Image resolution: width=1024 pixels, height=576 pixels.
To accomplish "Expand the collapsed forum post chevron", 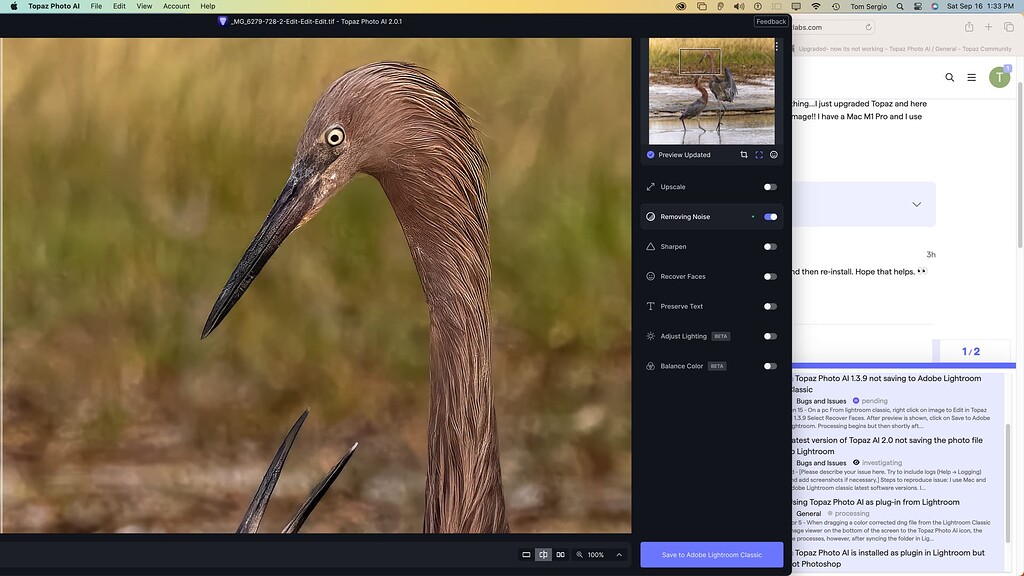I will (x=917, y=204).
